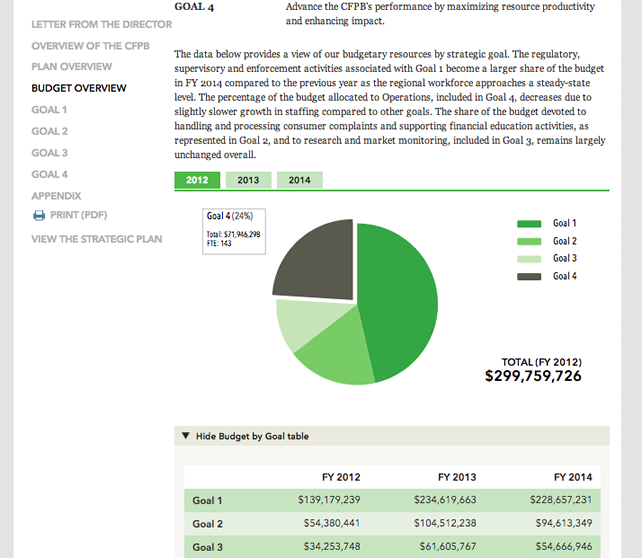Image resolution: width=642 pixels, height=558 pixels.
Task: Click Goal 2 medium green legend swatch
Action: [x=529, y=242]
